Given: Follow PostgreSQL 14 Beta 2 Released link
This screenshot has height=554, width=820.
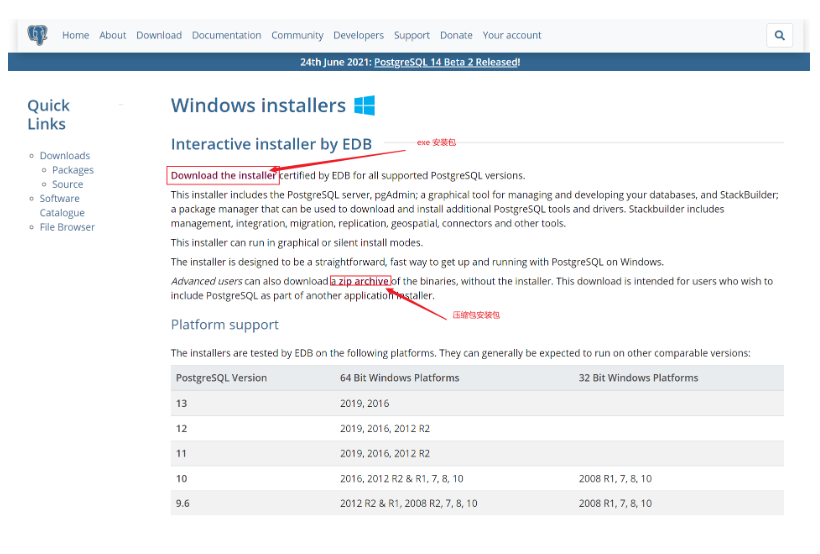Looking at the screenshot, I should pyautogui.click(x=446, y=62).
